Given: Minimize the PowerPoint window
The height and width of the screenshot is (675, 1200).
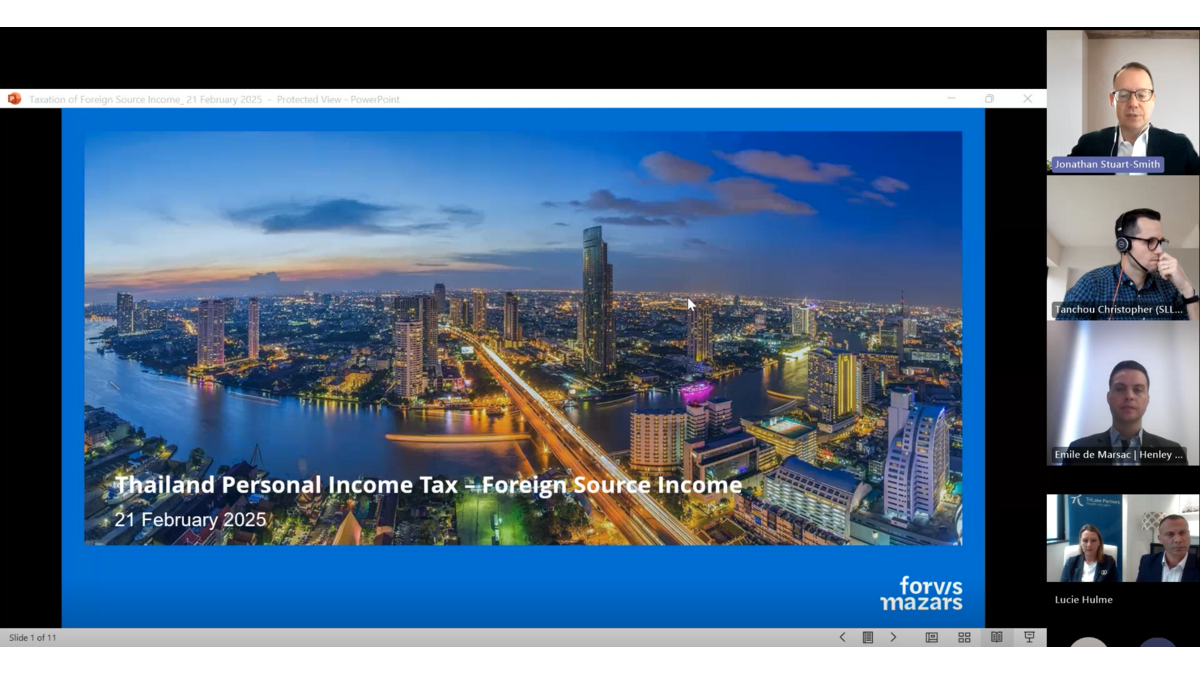Looking at the screenshot, I should point(951,99).
